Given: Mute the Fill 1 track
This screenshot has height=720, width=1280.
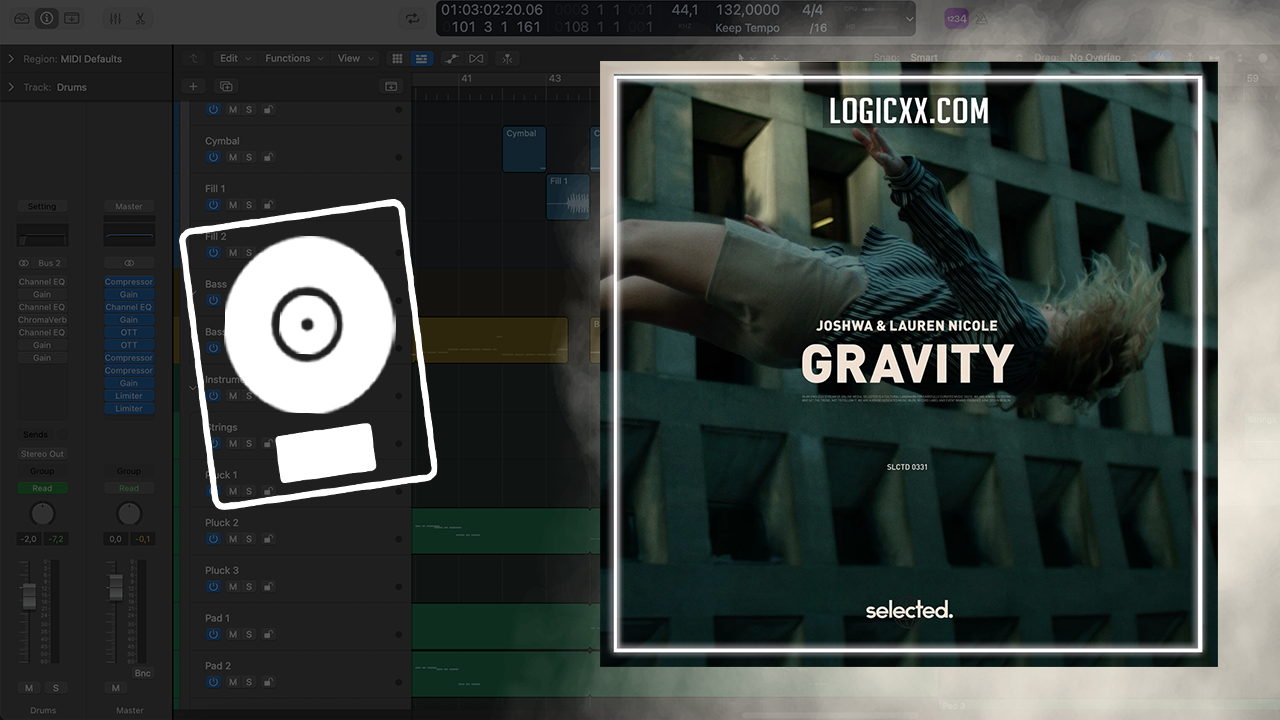Looking at the screenshot, I should coord(233,205).
